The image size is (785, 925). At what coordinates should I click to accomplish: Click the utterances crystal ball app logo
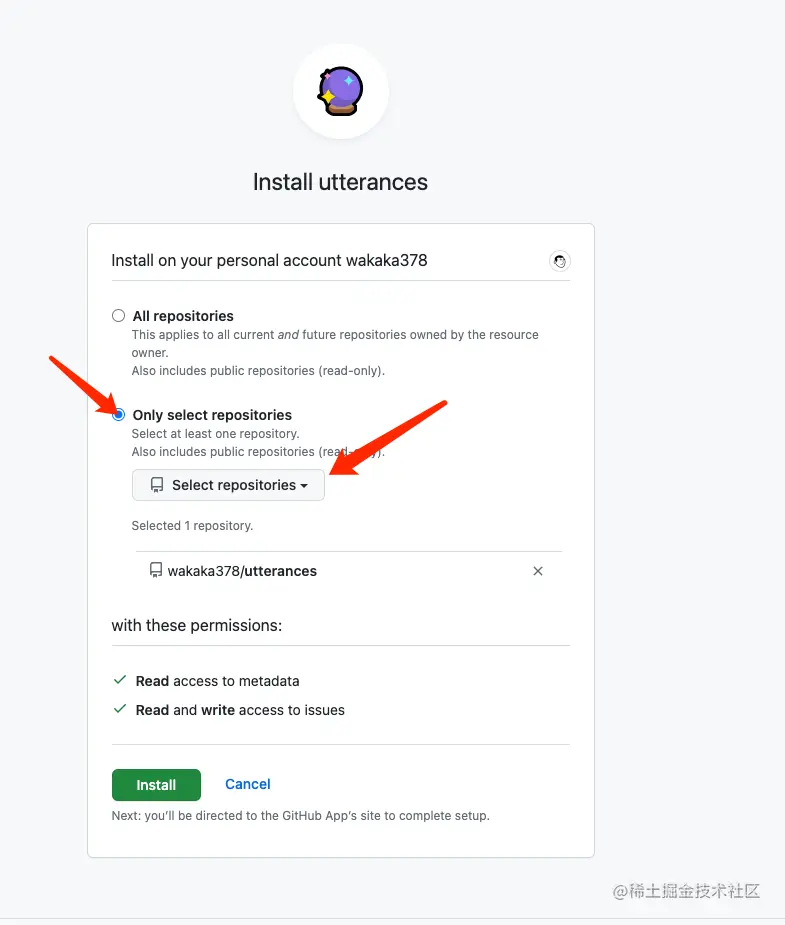[x=340, y=91]
